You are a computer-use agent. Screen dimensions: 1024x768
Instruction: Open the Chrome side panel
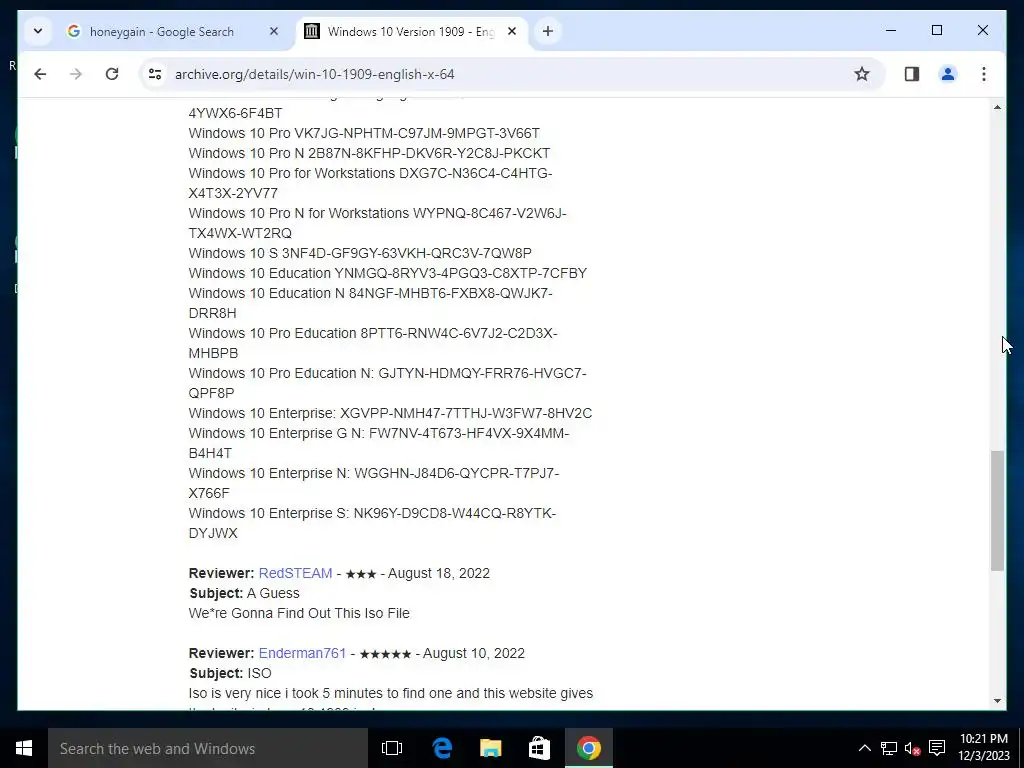point(912,74)
